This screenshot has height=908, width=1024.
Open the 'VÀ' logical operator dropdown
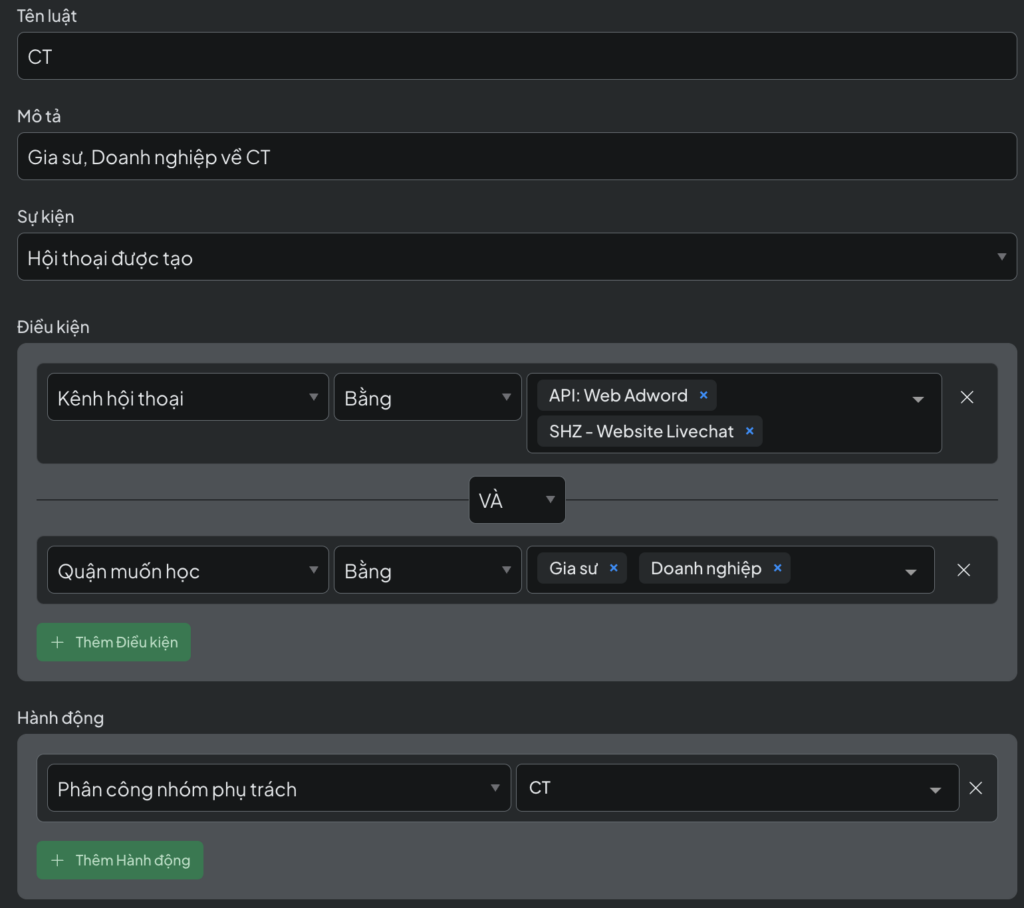coord(517,500)
